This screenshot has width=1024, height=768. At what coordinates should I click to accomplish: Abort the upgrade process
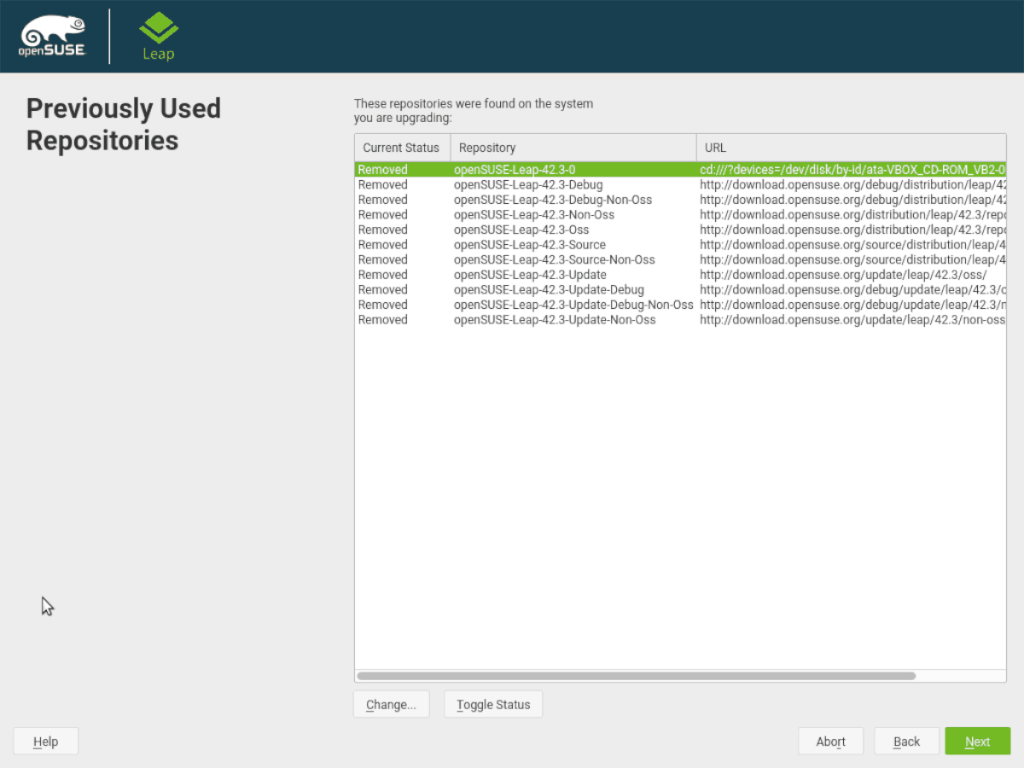coord(831,741)
